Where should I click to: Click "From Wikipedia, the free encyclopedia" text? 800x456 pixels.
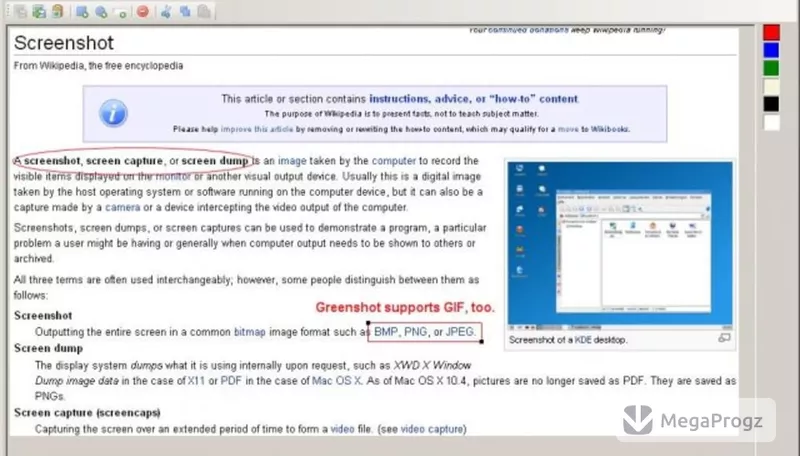pos(98,66)
